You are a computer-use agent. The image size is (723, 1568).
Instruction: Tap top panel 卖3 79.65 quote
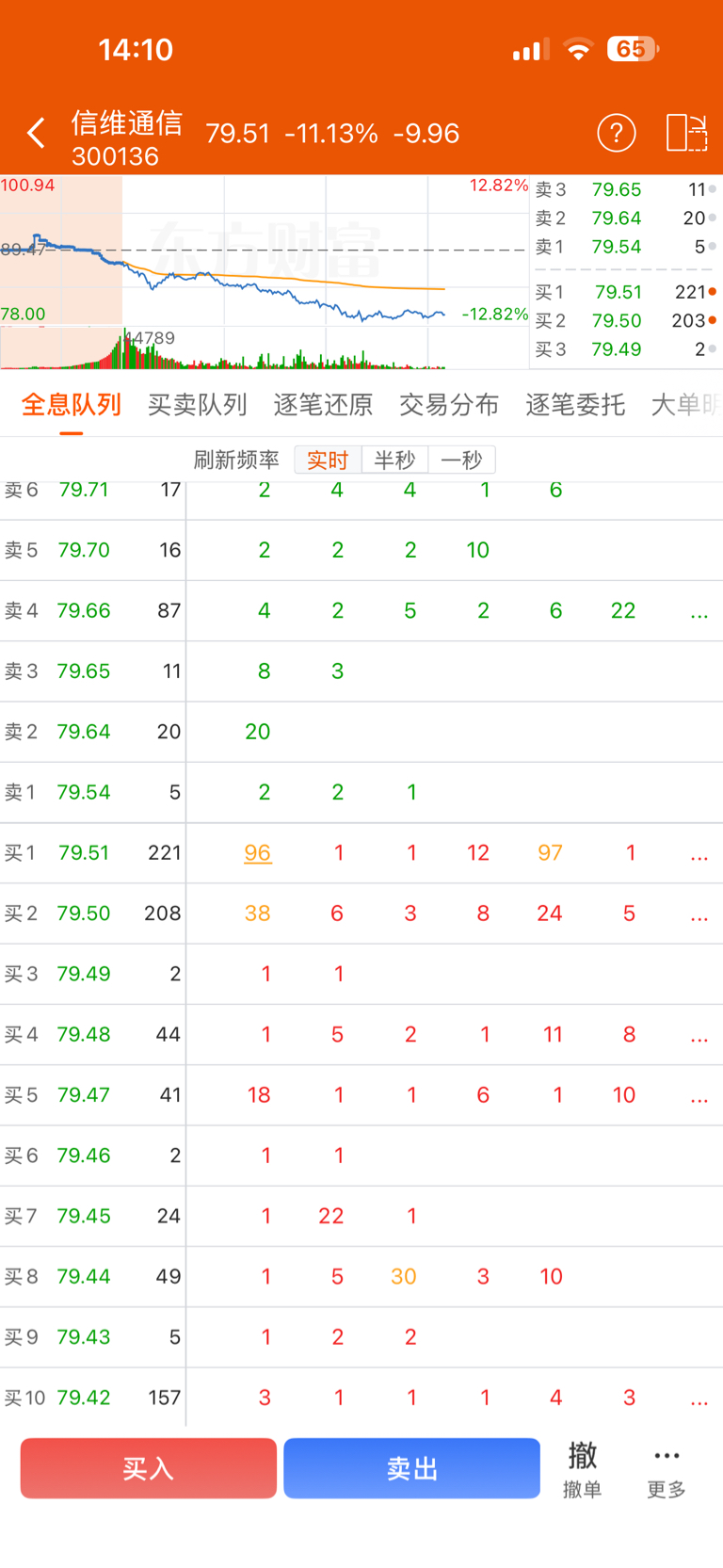point(626,189)
